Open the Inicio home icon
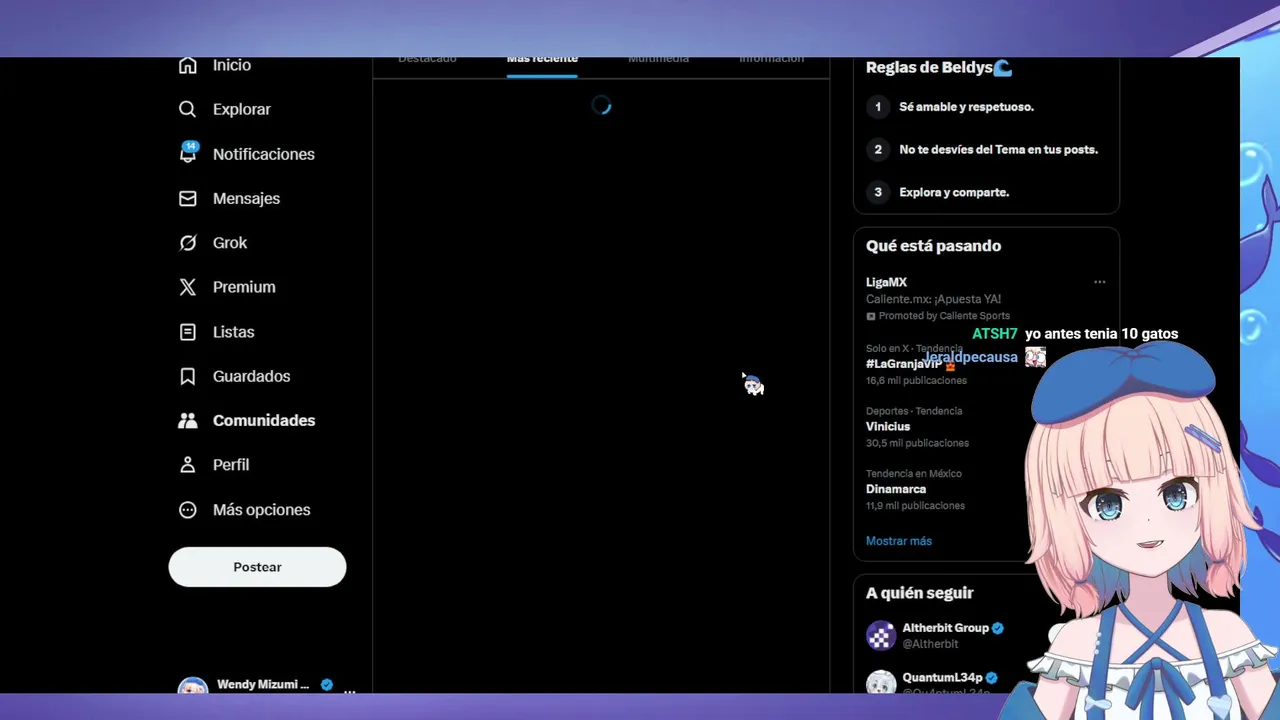The height and width of the screenshot is (720, 1280). coord(187,65)
